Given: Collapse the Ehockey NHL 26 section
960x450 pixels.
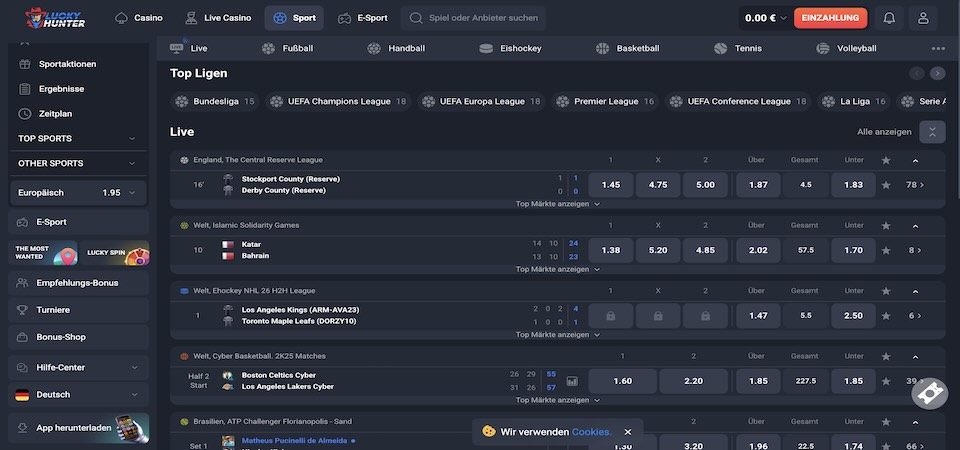Looking at the screenshot, I should pyautogui.click(x=915, y=291).
